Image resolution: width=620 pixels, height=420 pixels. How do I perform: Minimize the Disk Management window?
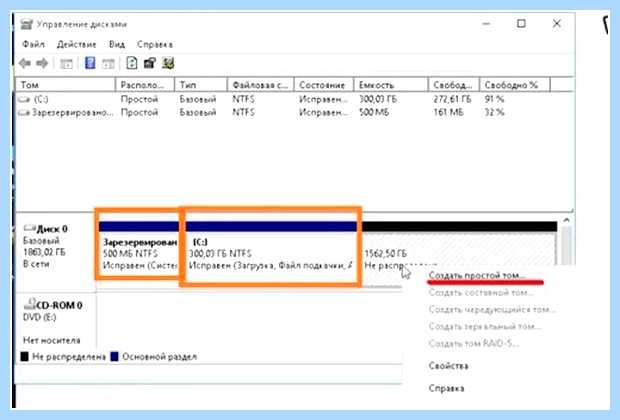pos(486,24)
